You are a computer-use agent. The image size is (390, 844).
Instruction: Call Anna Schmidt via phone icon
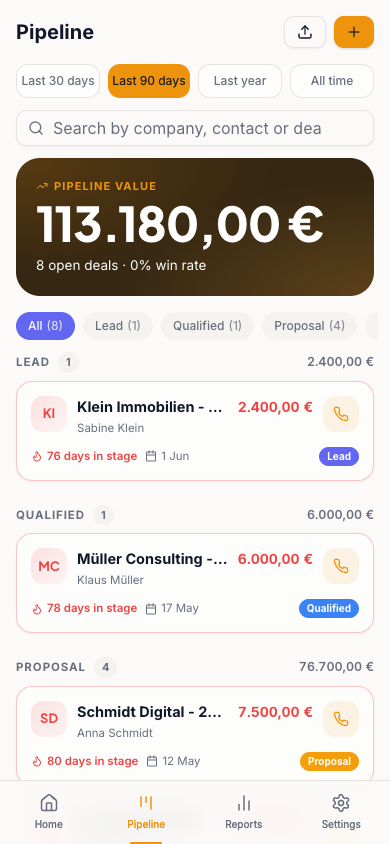coord(341,719)
